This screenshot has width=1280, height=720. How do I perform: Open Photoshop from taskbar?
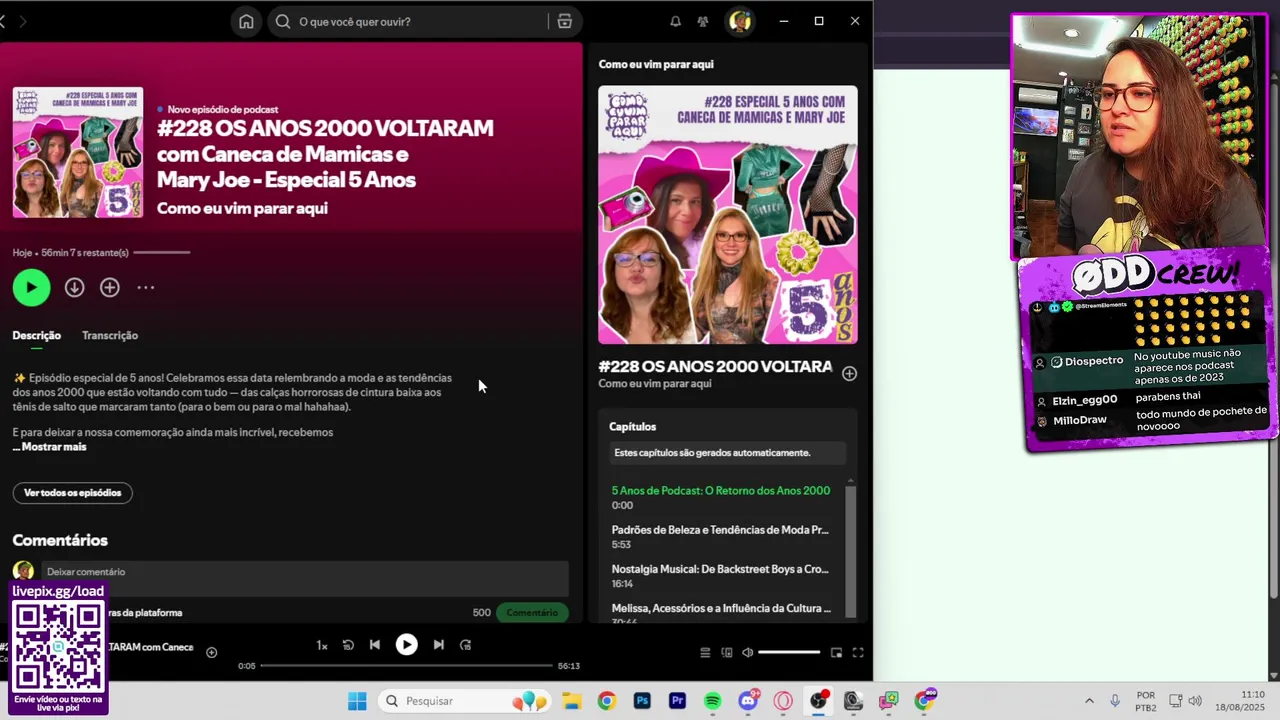[642, 701]
